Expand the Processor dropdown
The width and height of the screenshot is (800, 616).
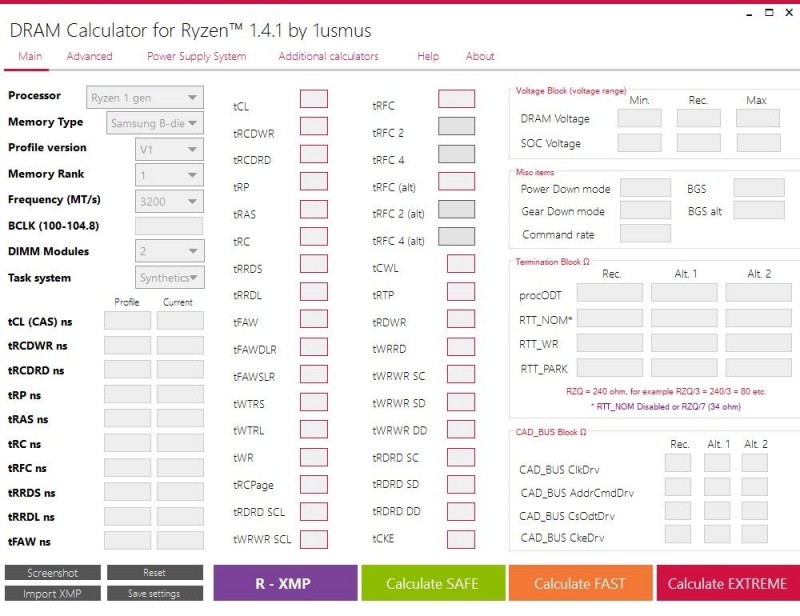145,97
